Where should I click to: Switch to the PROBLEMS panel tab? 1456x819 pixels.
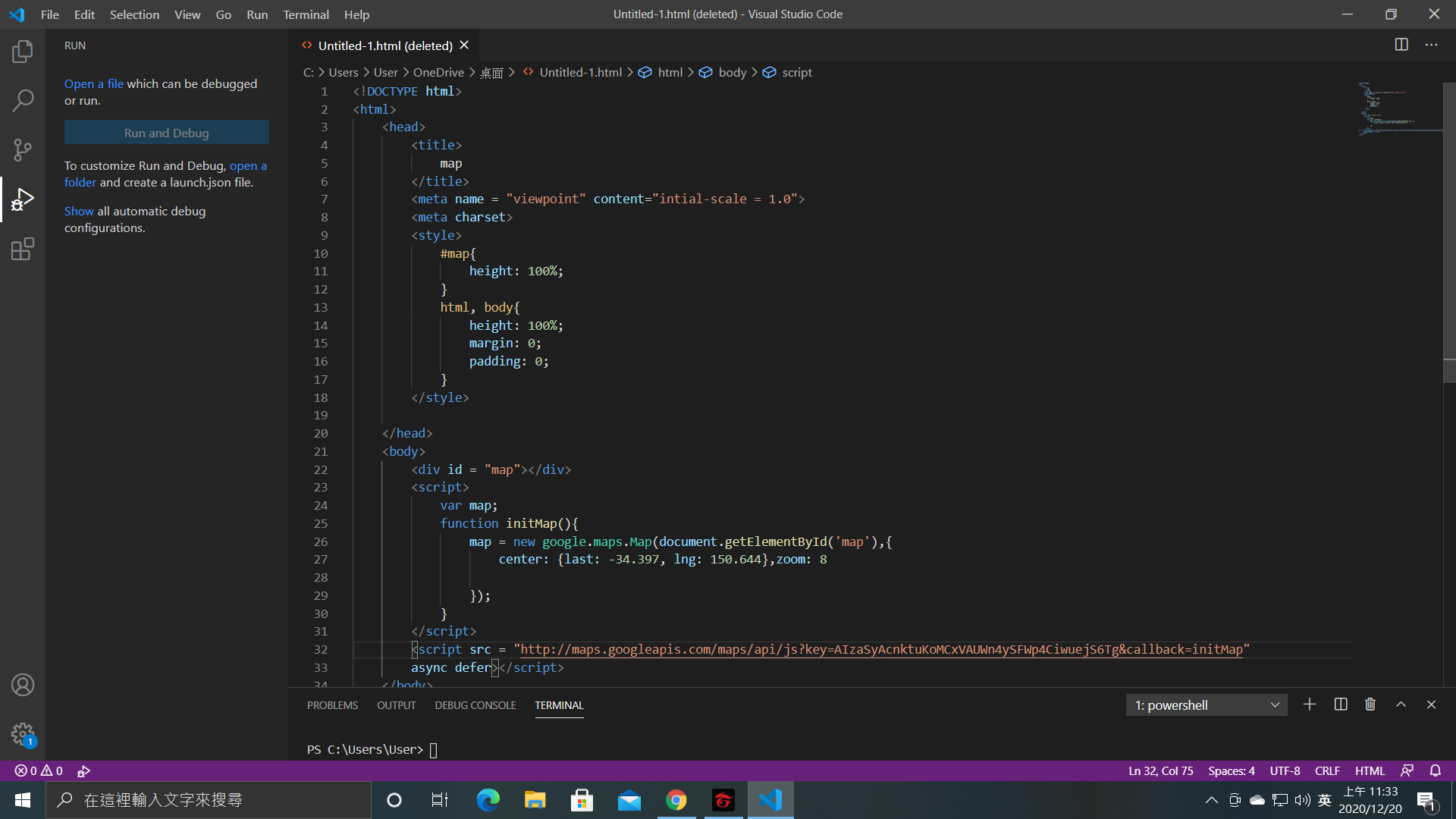point(332,705)
